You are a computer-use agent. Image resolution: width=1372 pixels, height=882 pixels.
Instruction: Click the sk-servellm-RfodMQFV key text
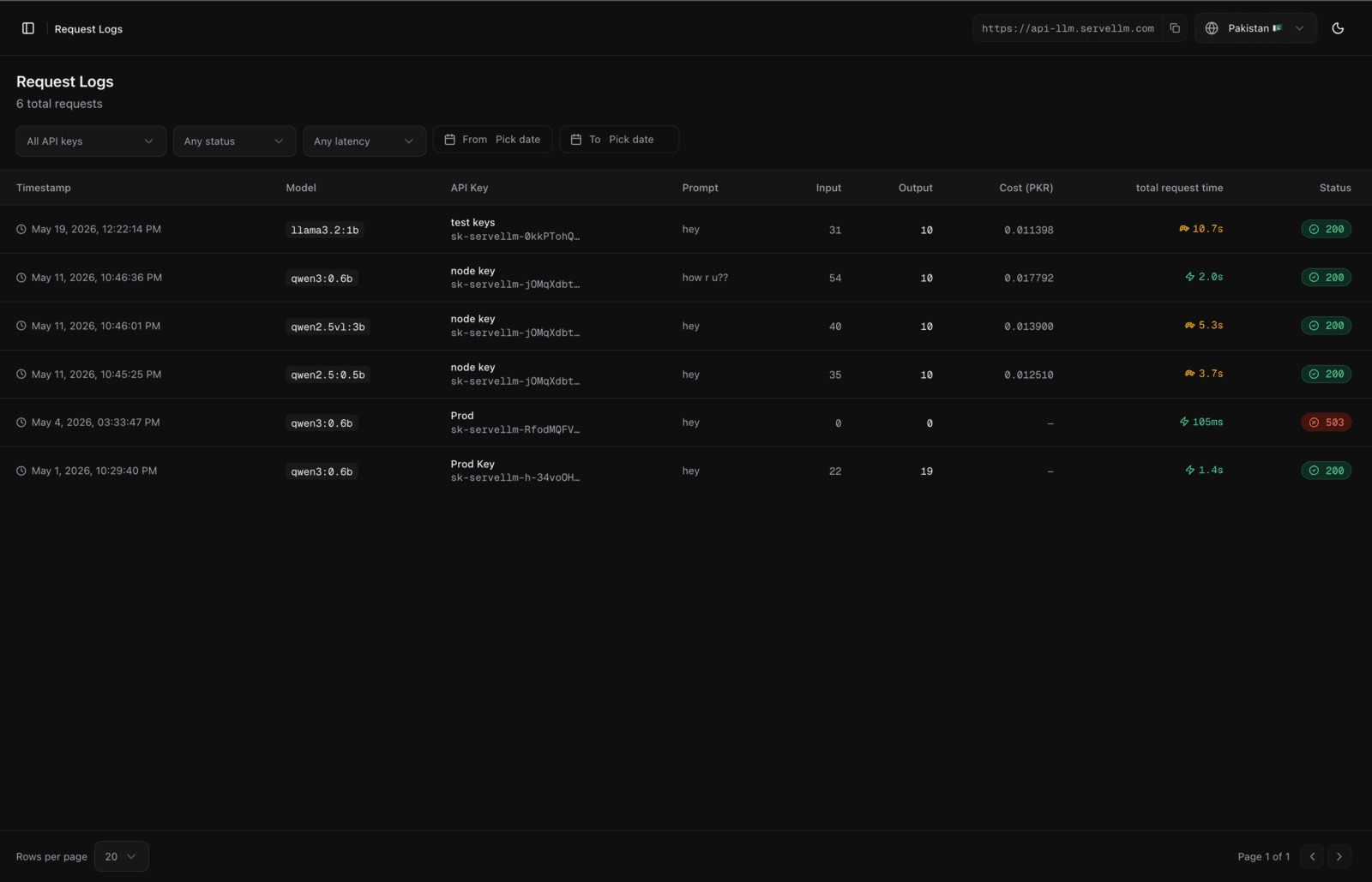[x=515, y=429]
